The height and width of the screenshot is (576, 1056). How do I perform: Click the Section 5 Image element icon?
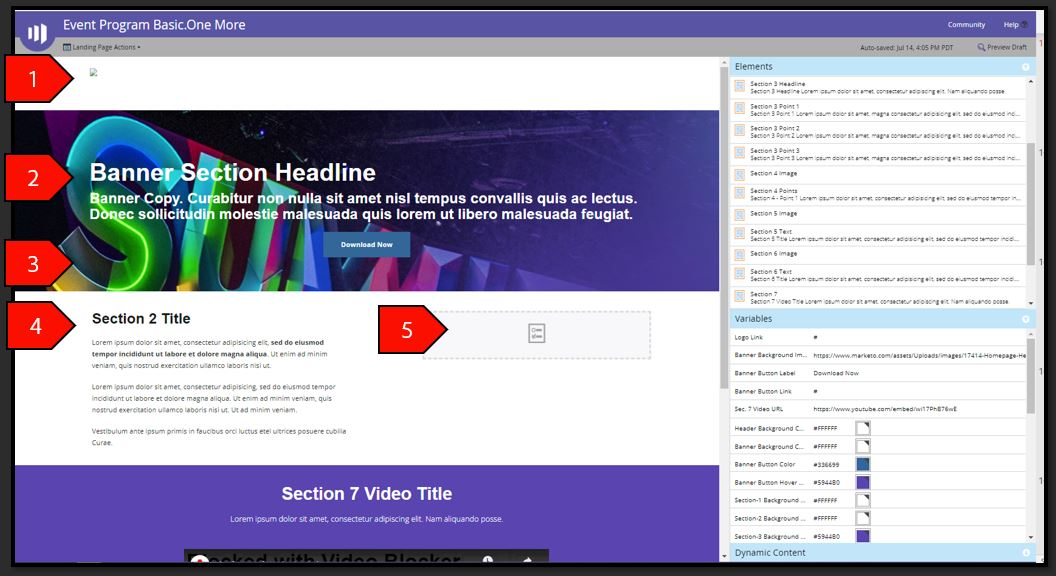[x=739, y=214]
